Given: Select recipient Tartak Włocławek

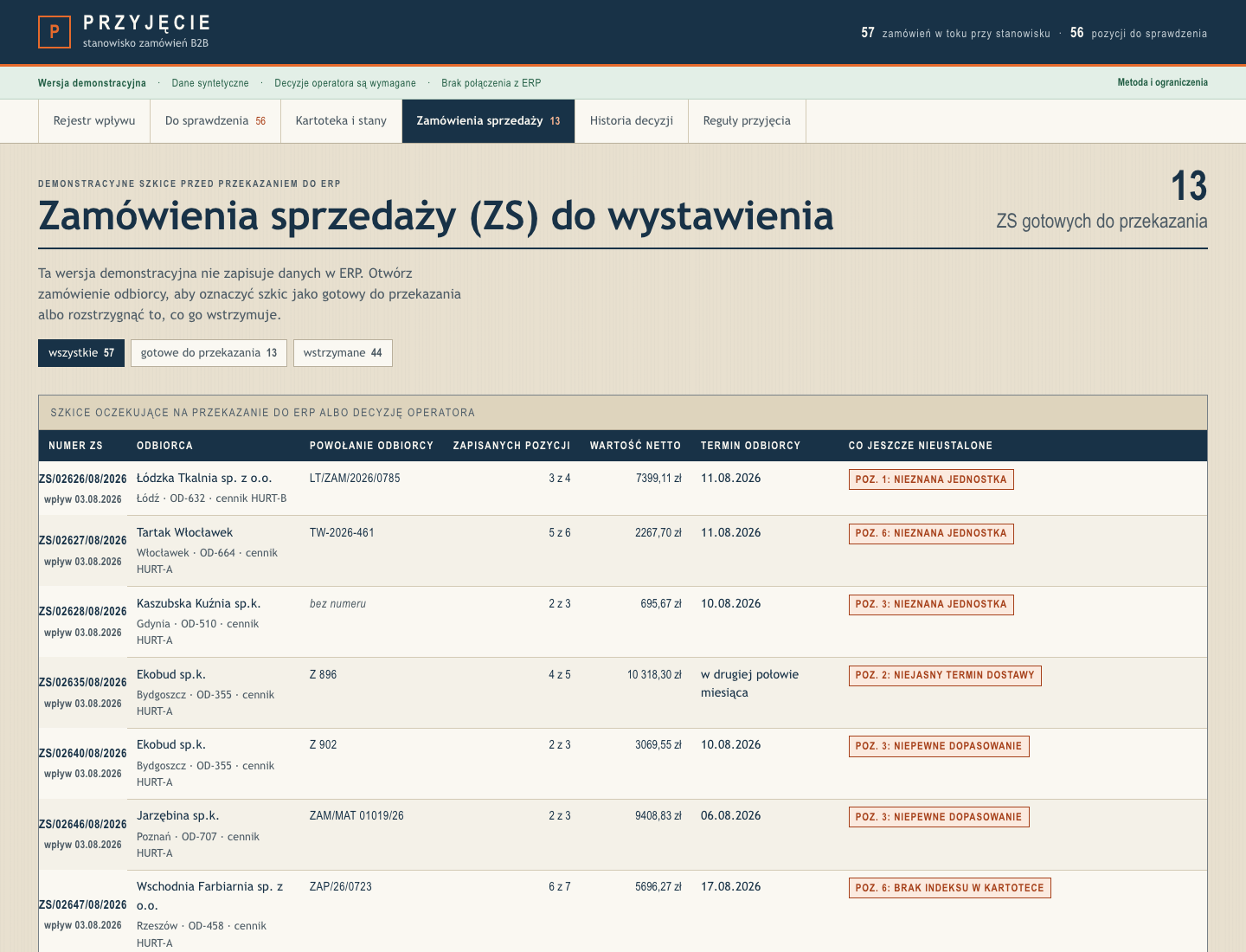Looking at the screenshot, I should 184,532.
